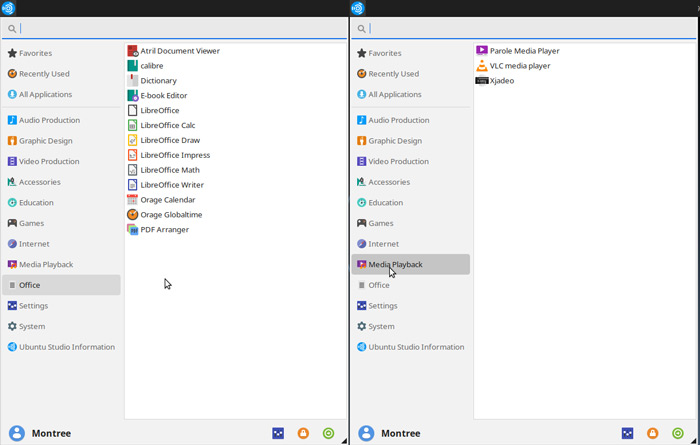Open Settings category in left menu
The height and width of the screenshot is (445, 700).
[x=62, y=306]
